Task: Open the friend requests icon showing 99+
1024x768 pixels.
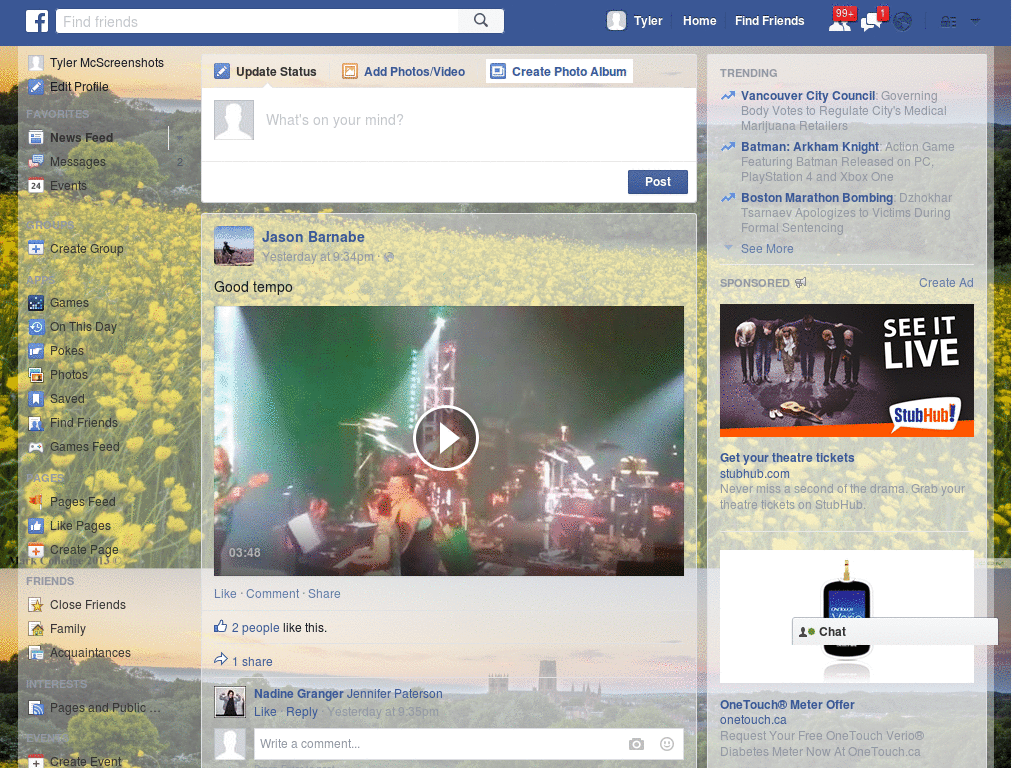Action: (840, 20)
